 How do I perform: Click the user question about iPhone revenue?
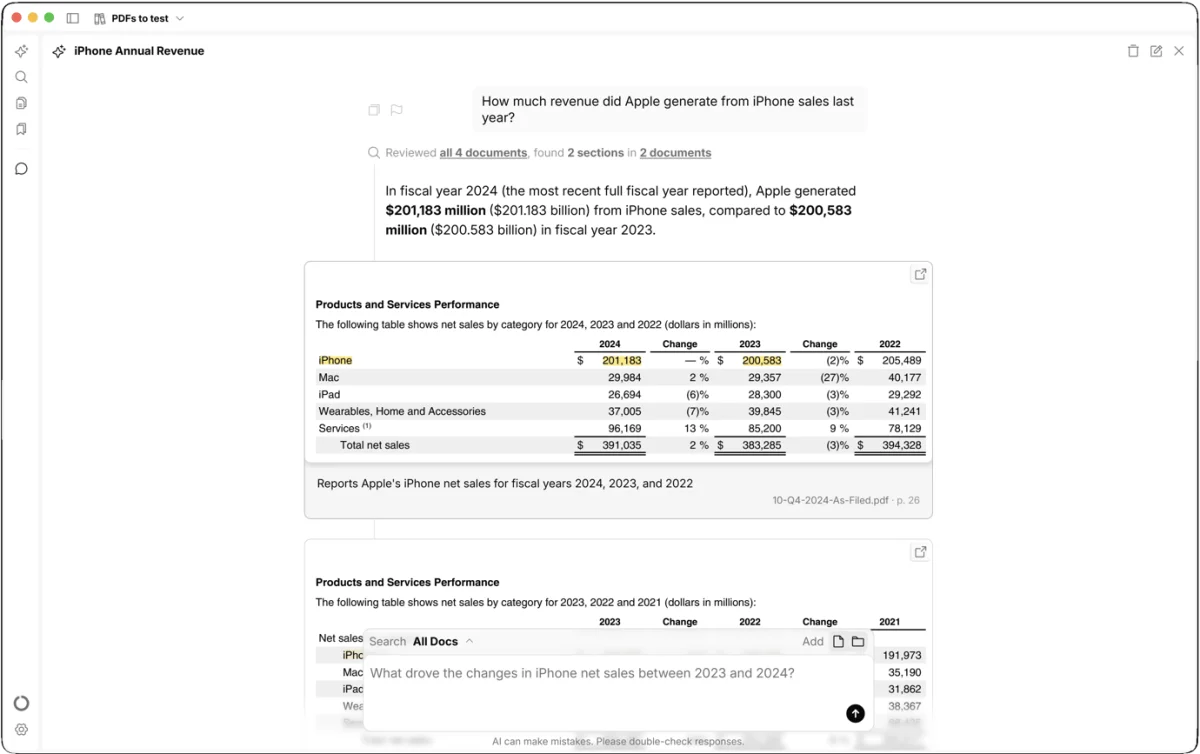[669, 109]
